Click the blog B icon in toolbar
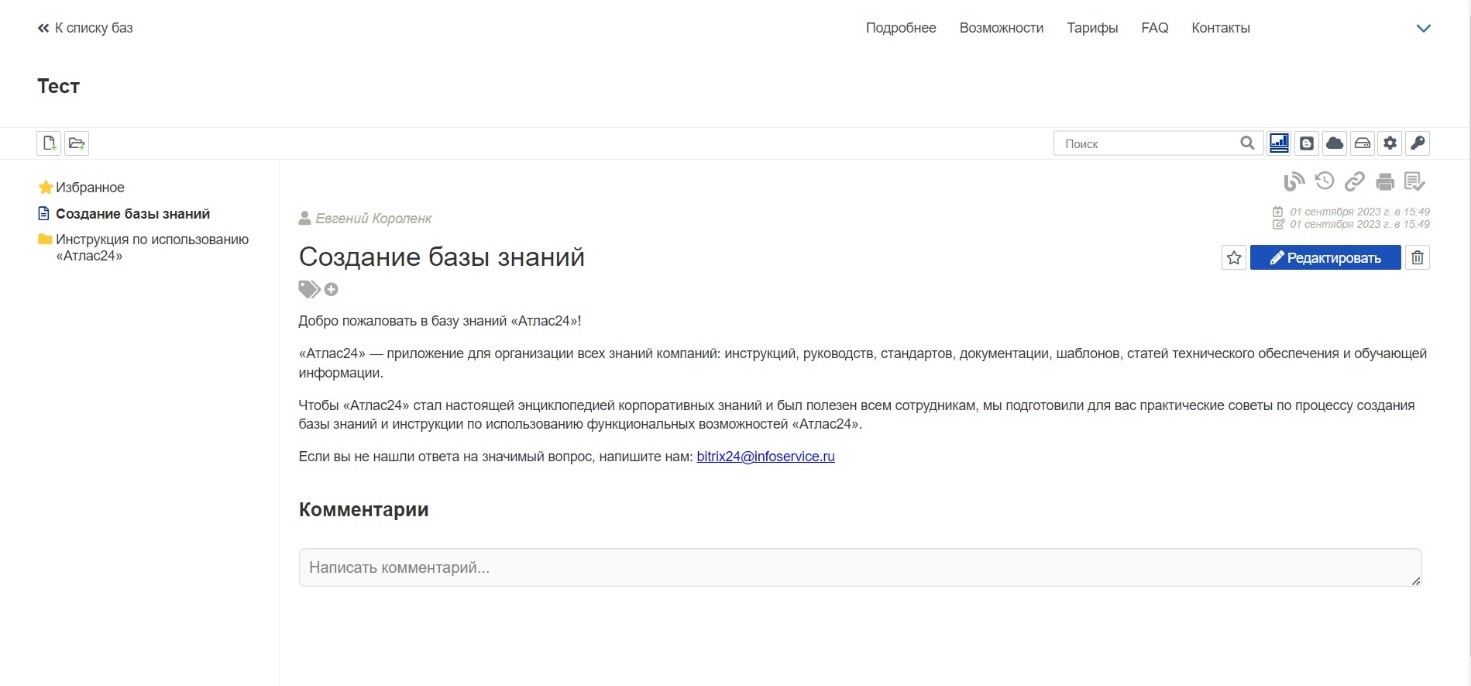1471x686 pixels. point(1306,143)
